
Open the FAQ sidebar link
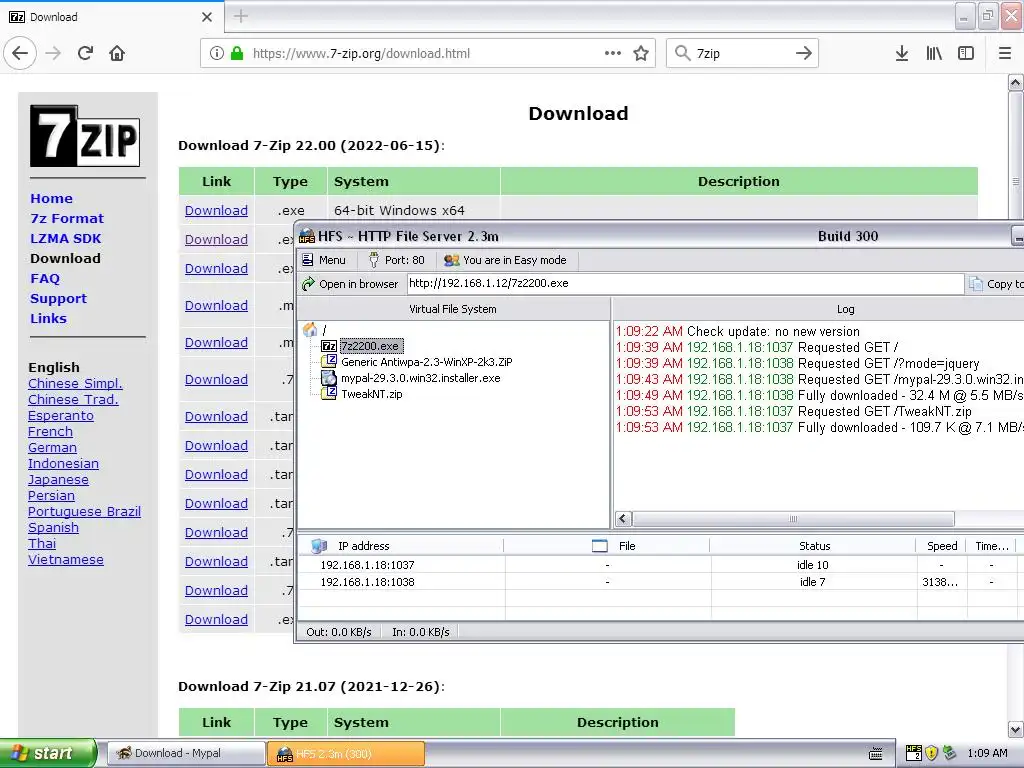click(45, 279)
